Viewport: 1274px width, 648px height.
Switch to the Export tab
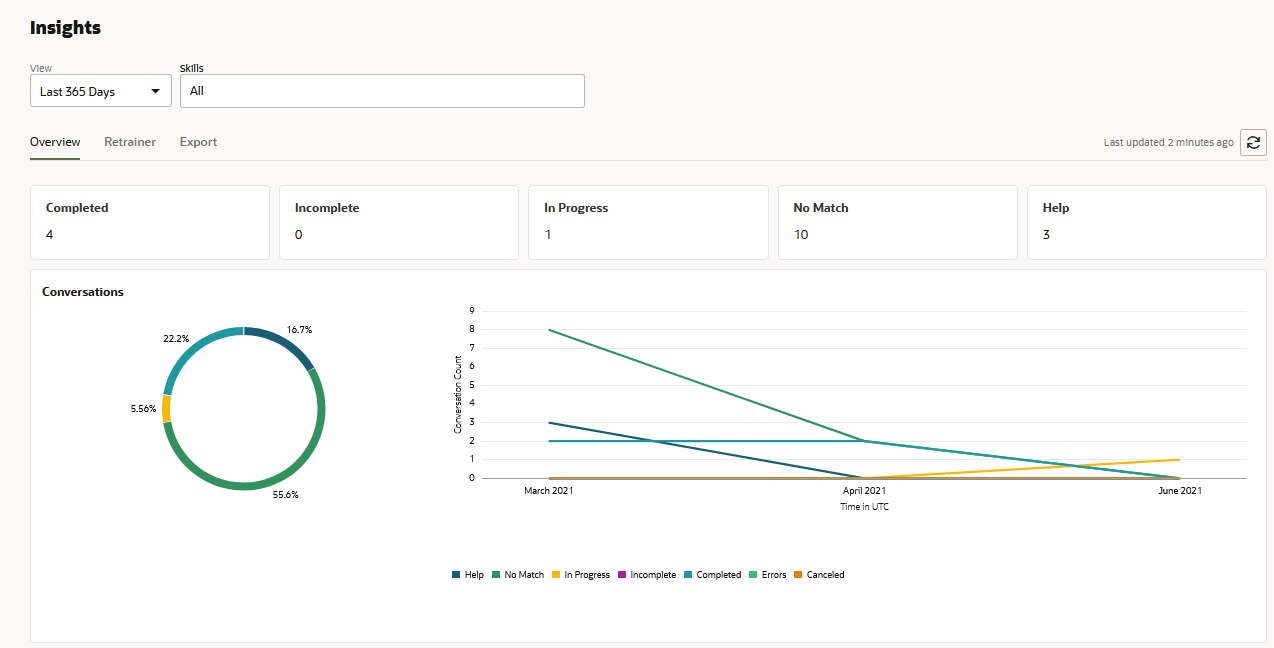pyautogui.click(x=197, y=142)
